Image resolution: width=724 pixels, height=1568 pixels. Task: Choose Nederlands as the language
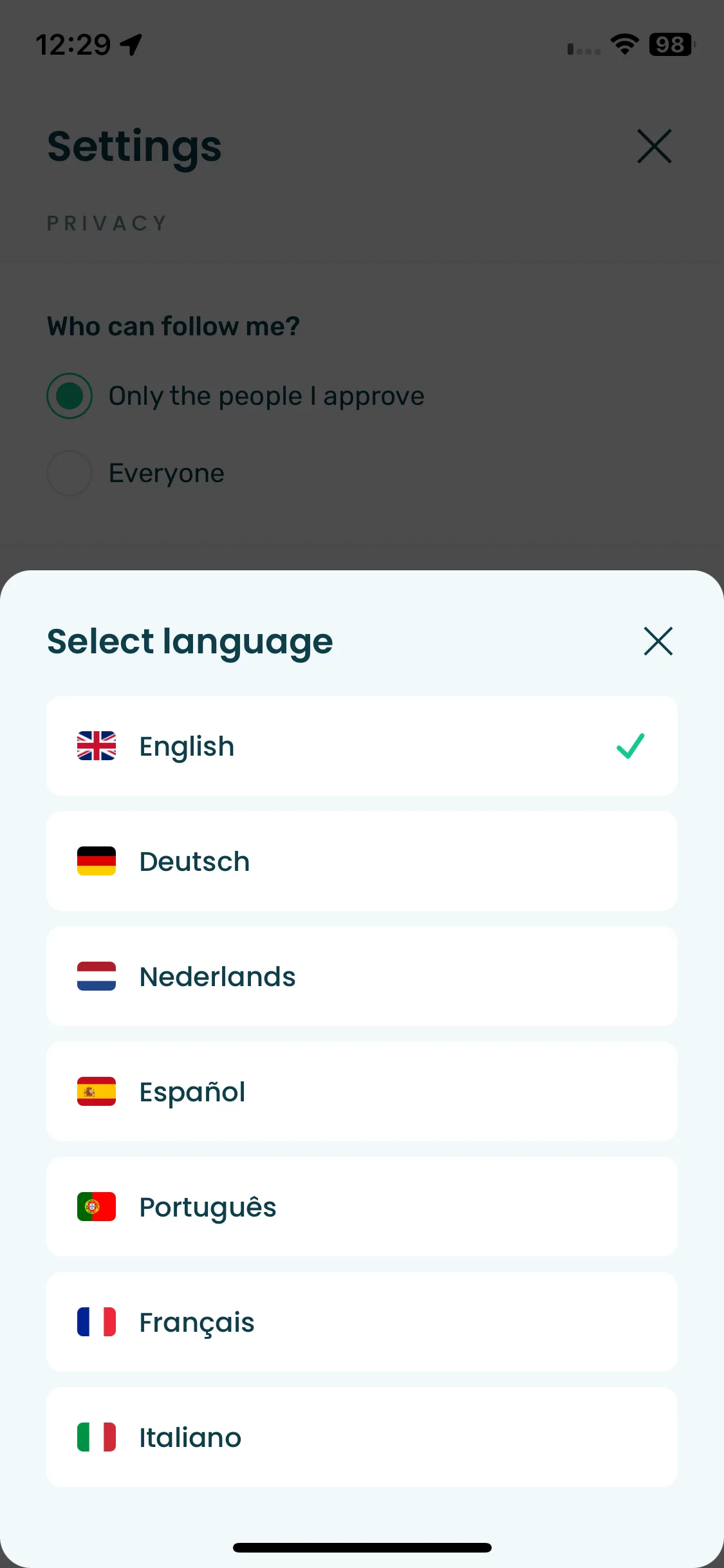coord(362,976)
